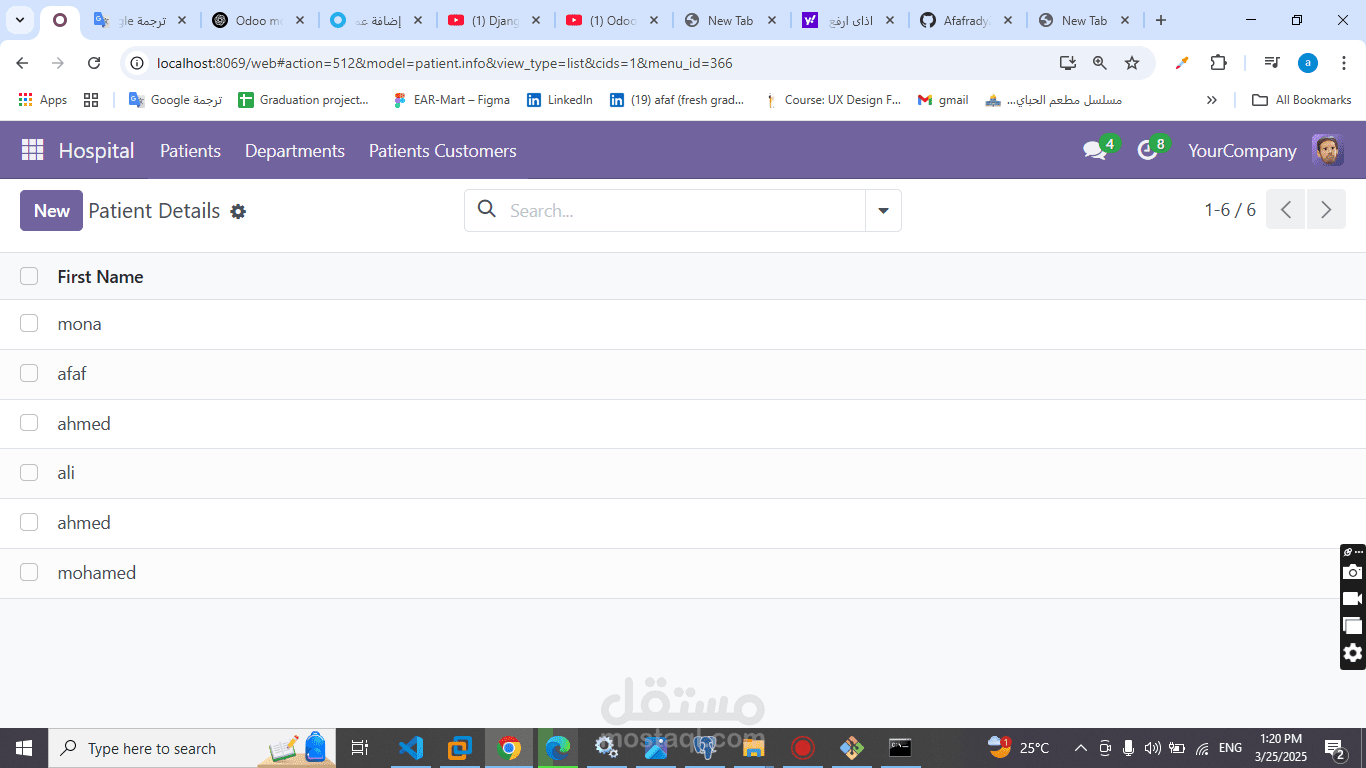Screen dimensions: 1366x768
Task: Reload the current page
Action: pyautogui.click(x=94, y=63)
